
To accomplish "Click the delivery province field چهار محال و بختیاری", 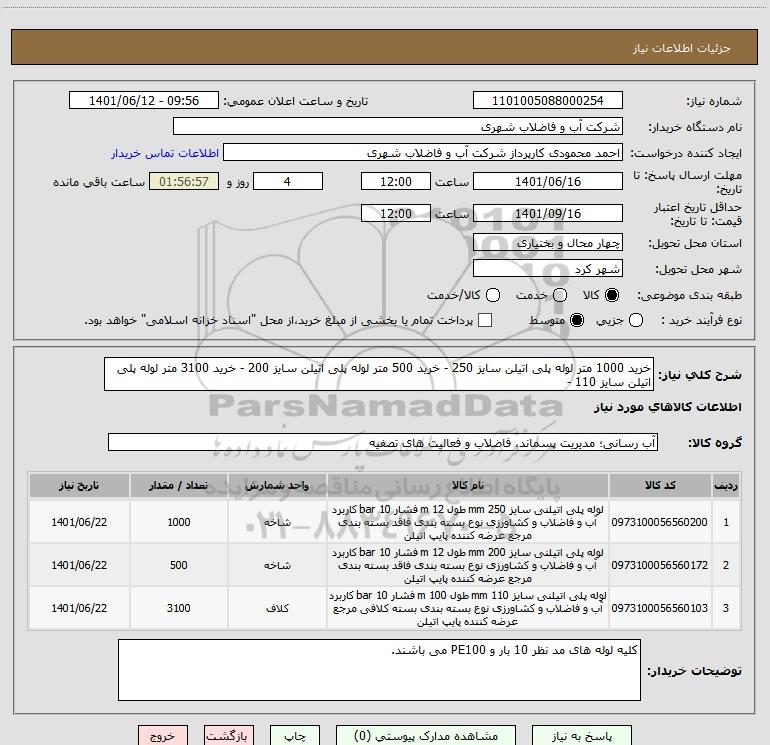I will [x=548, y=242].
